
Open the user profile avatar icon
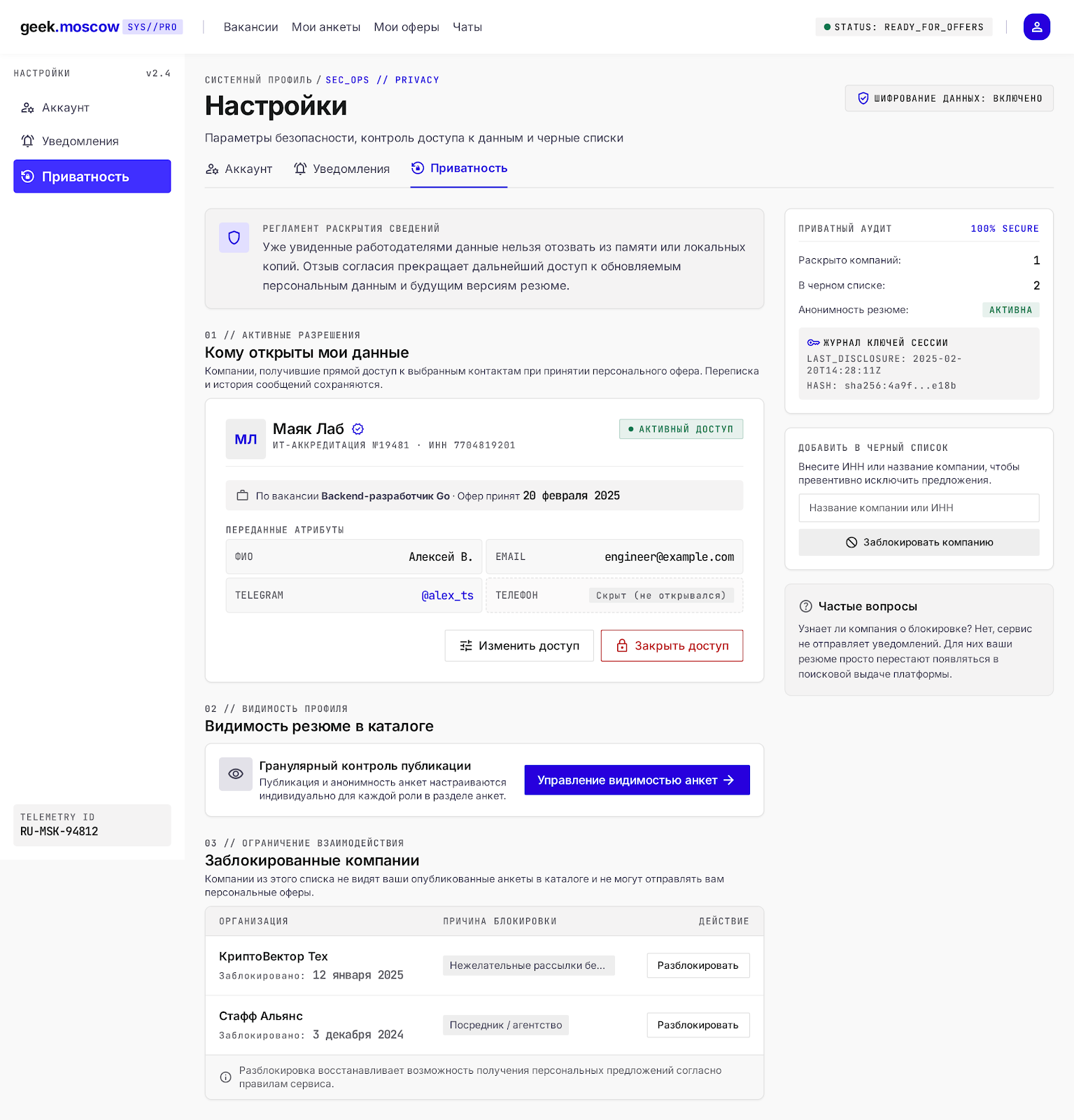click(1036, 27)
